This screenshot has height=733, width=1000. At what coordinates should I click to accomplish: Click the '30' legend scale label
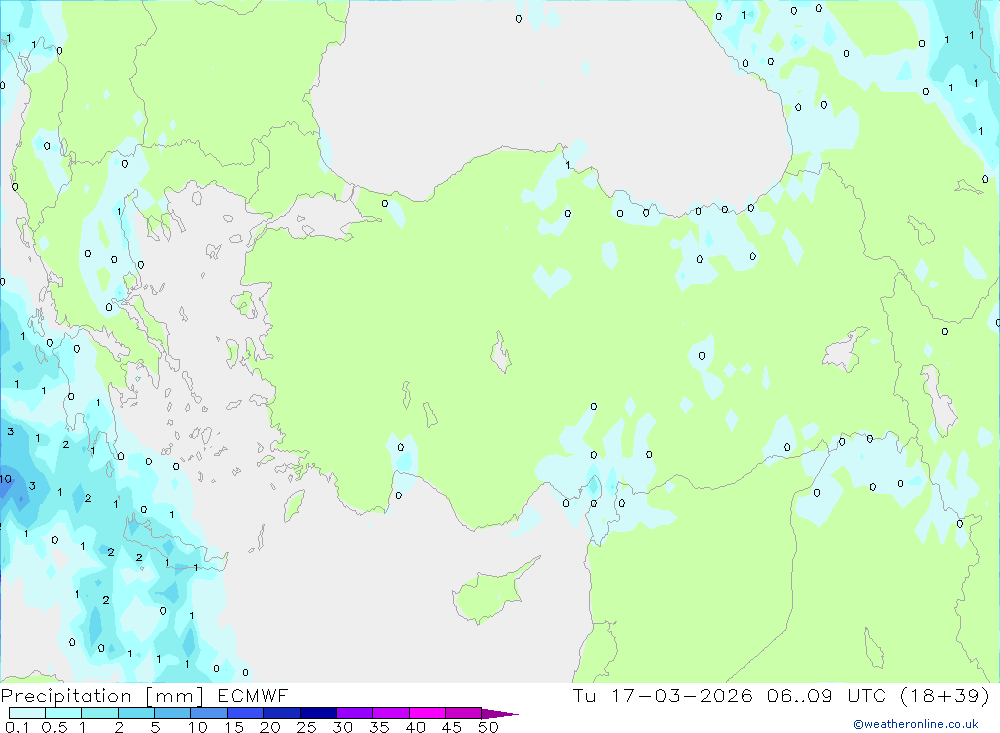point(342,727)
